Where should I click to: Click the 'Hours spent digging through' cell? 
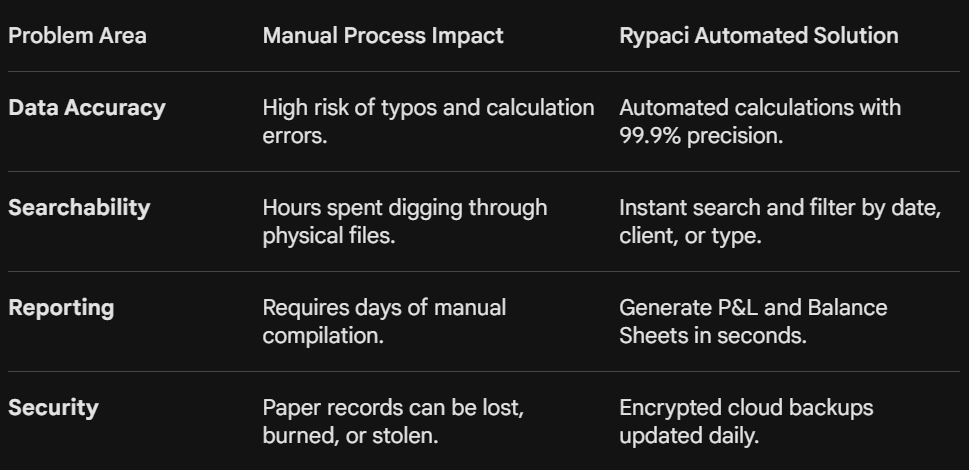click(405, 221)
